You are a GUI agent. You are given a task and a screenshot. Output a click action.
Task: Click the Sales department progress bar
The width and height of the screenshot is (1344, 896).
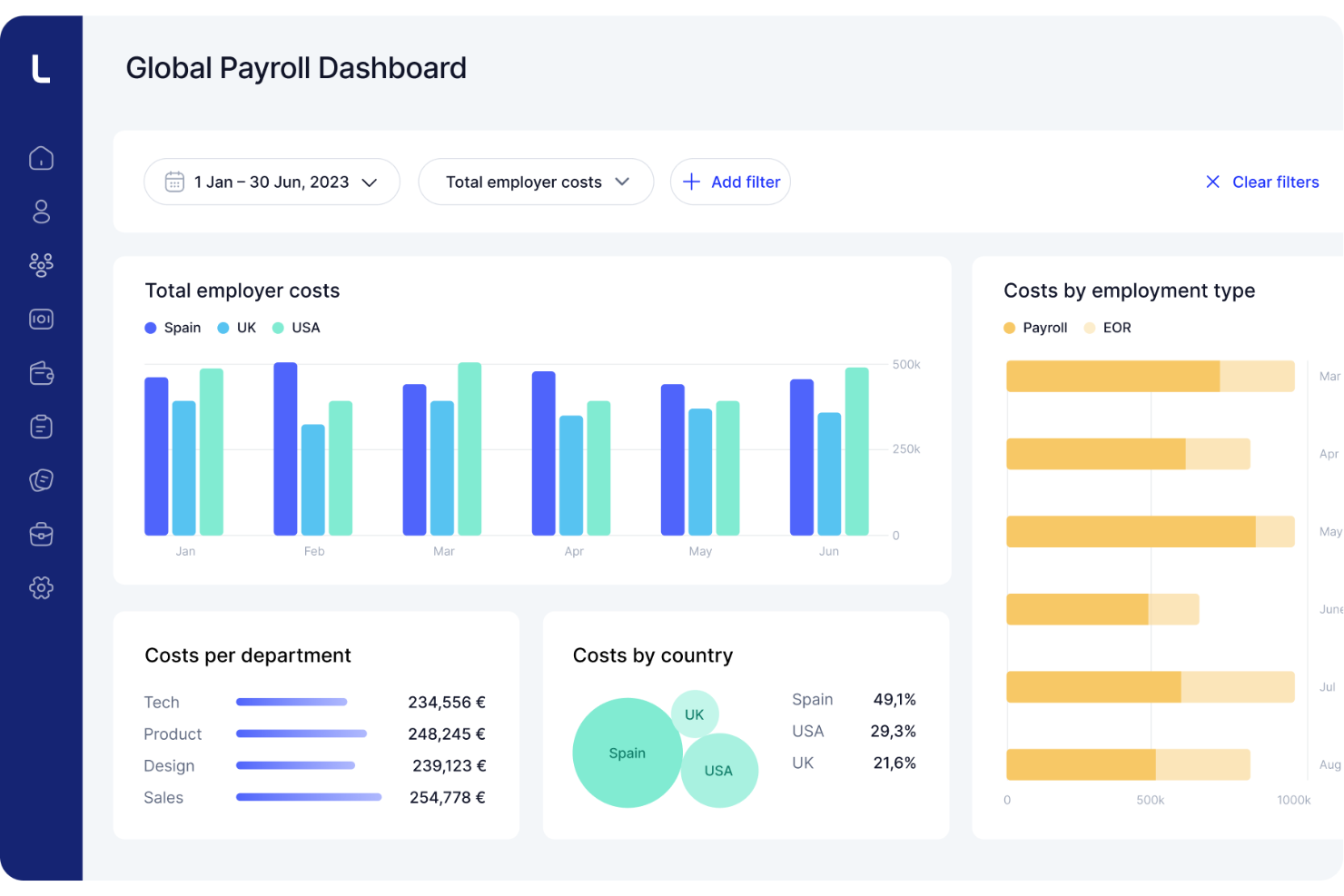pyautogui.click(x=309, y=797)
